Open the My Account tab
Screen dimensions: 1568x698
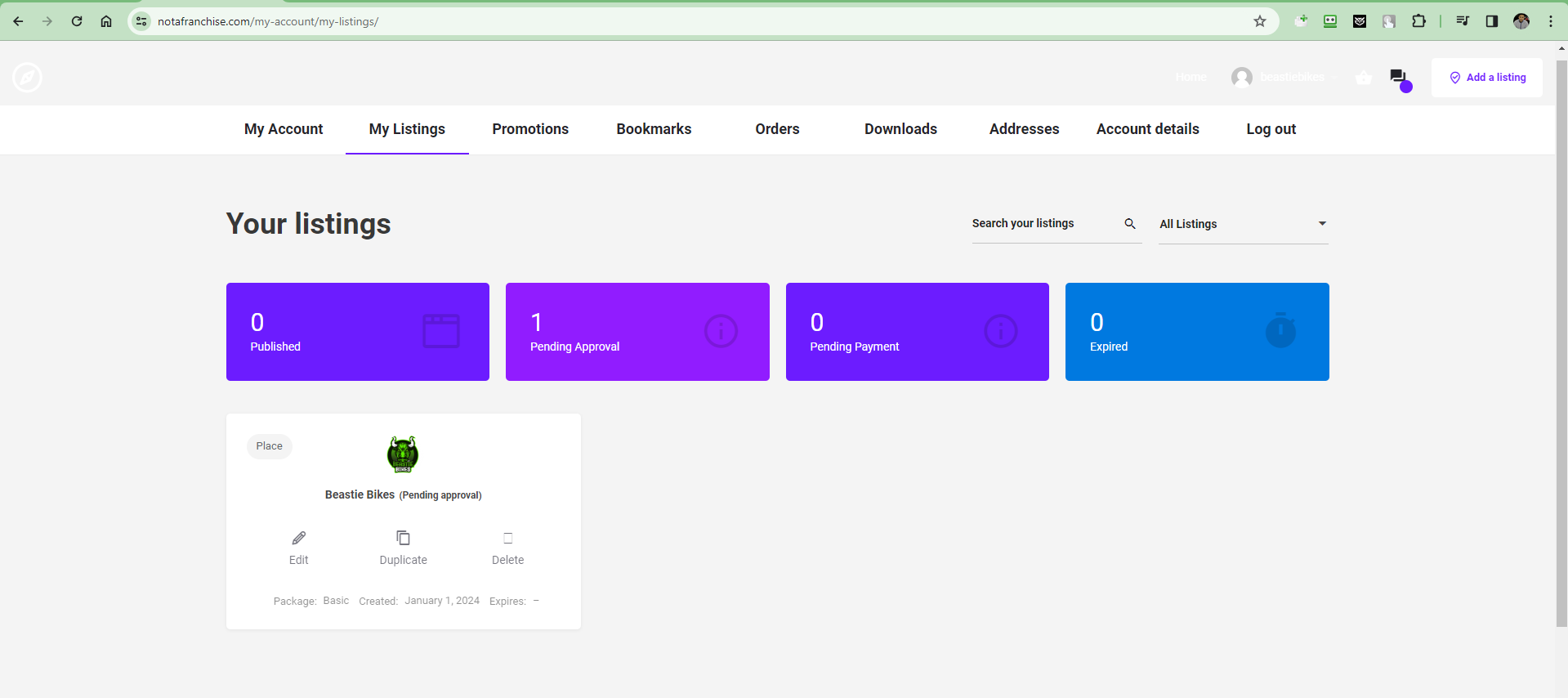284,129
